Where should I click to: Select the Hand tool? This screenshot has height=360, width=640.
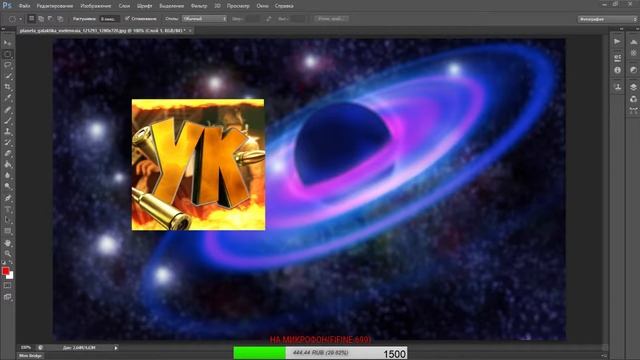[7, 243]
